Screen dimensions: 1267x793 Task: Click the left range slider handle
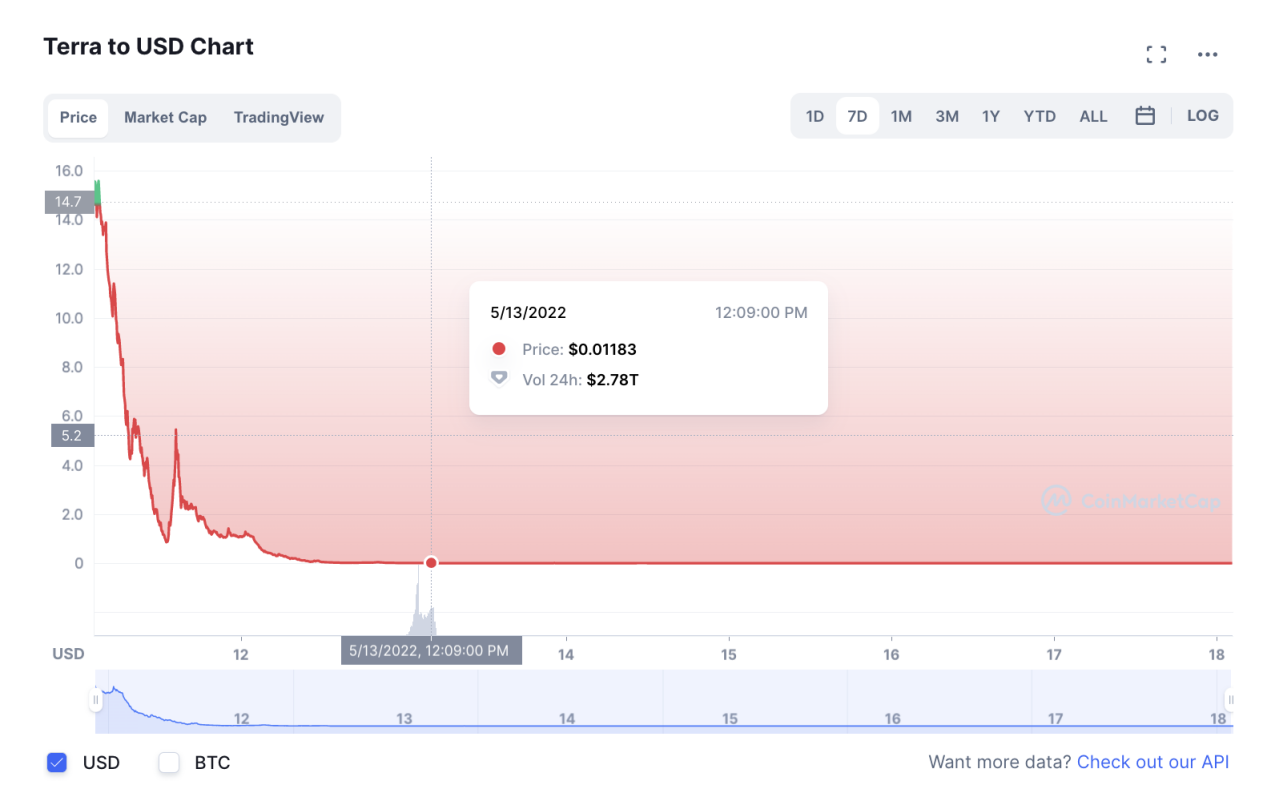[96, 700]
